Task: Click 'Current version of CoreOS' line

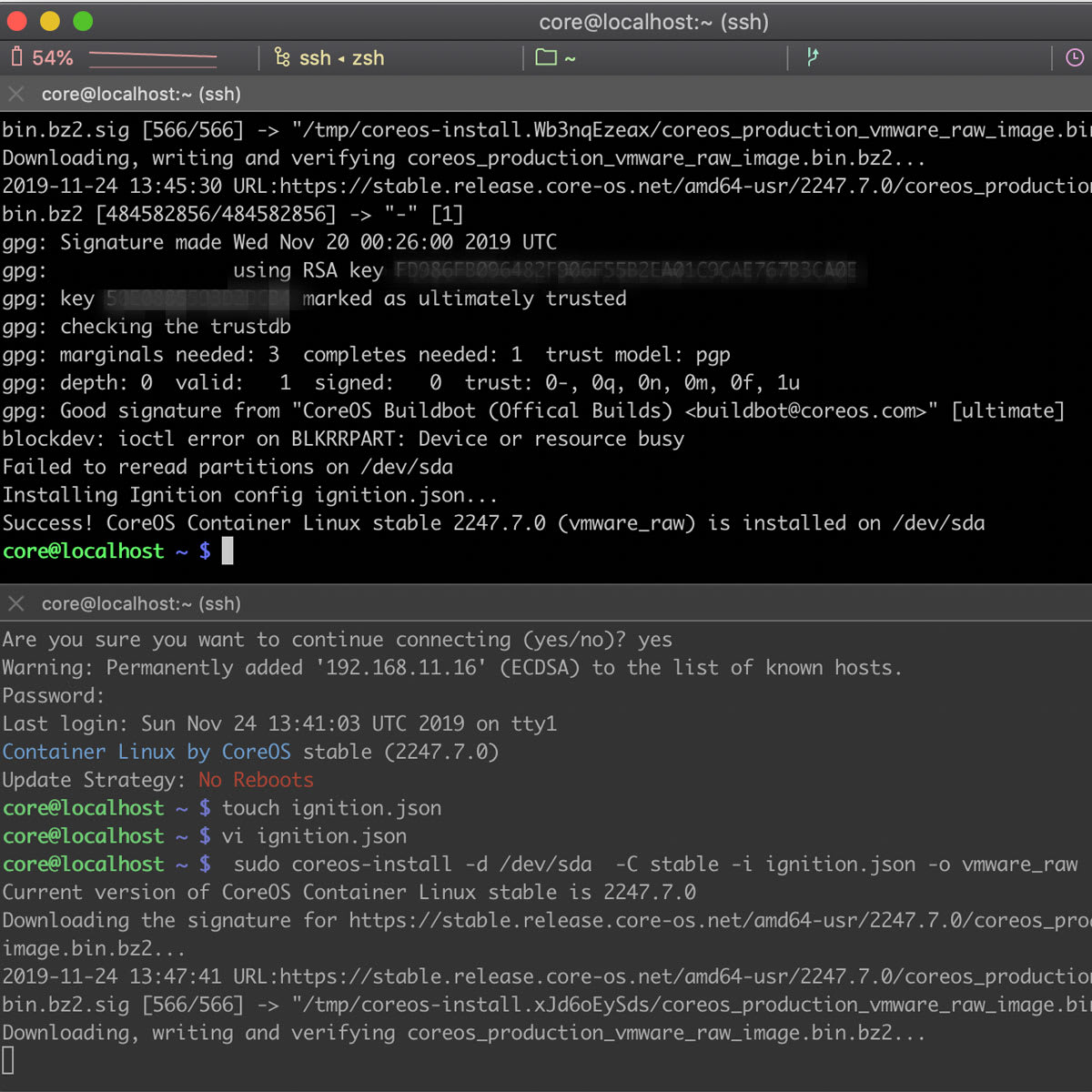Action: click(349, 893)
